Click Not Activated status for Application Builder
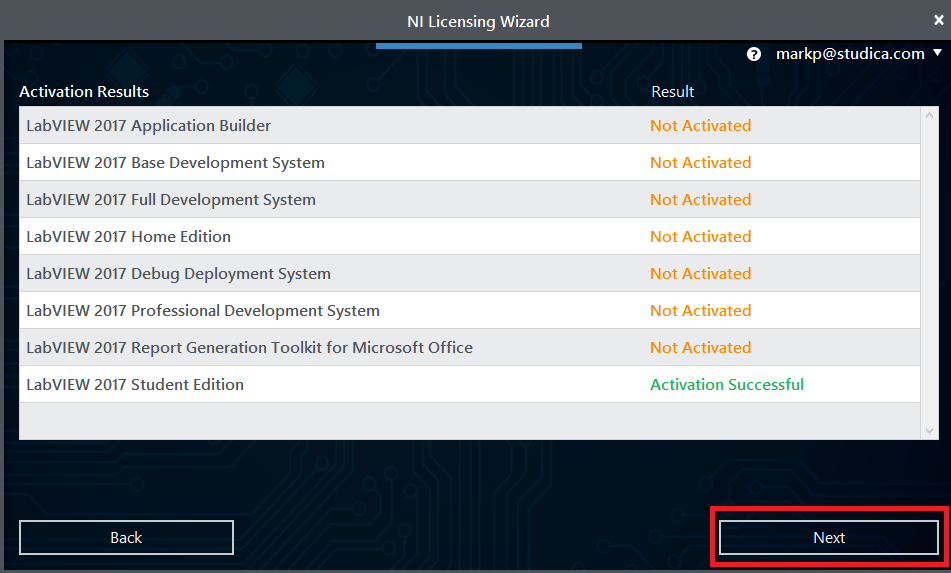Image resolution: width=951 pixels, height=573 pixels. point(701,126)
